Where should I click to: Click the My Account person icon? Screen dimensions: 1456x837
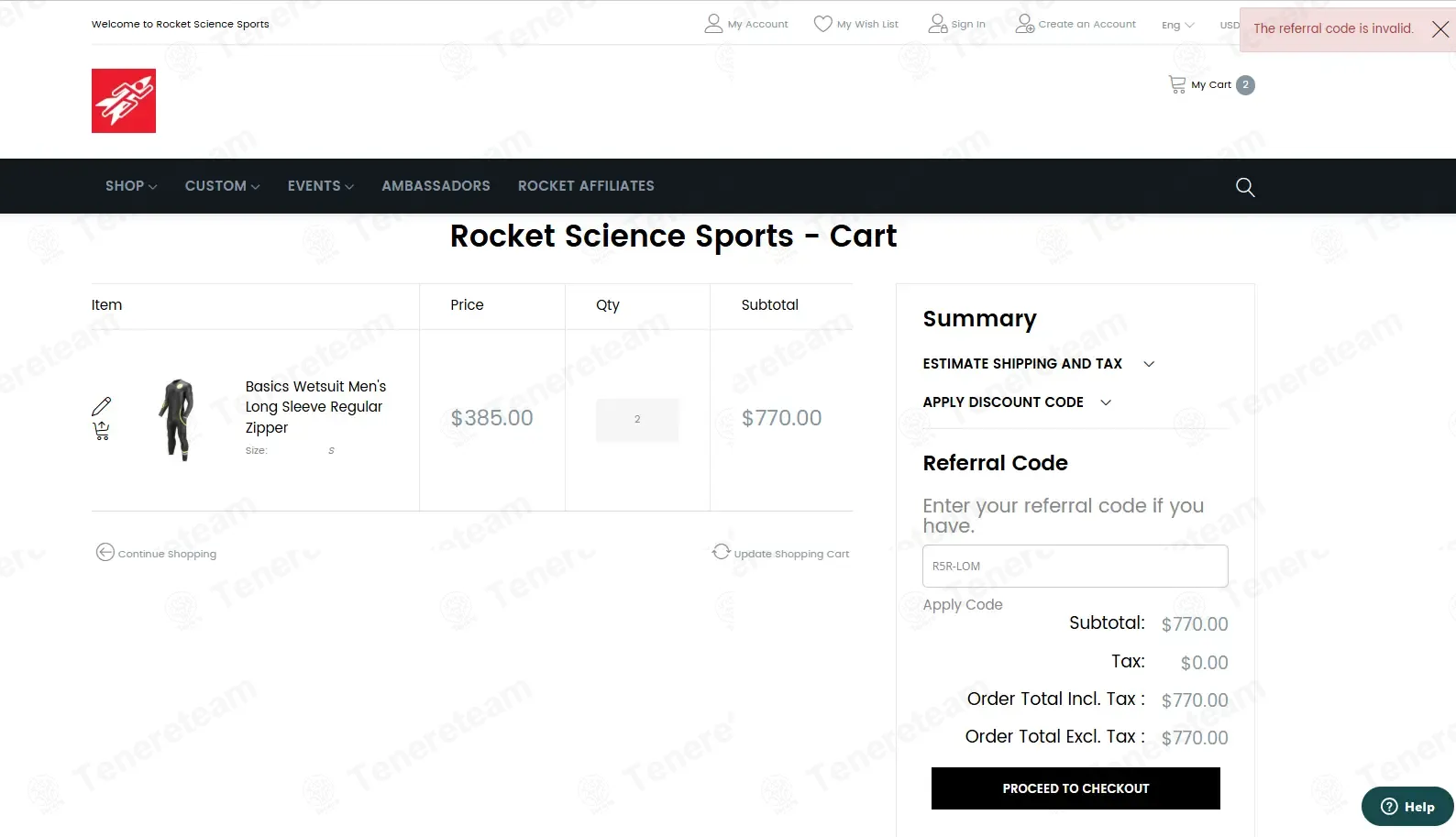(x=713, y=24)
